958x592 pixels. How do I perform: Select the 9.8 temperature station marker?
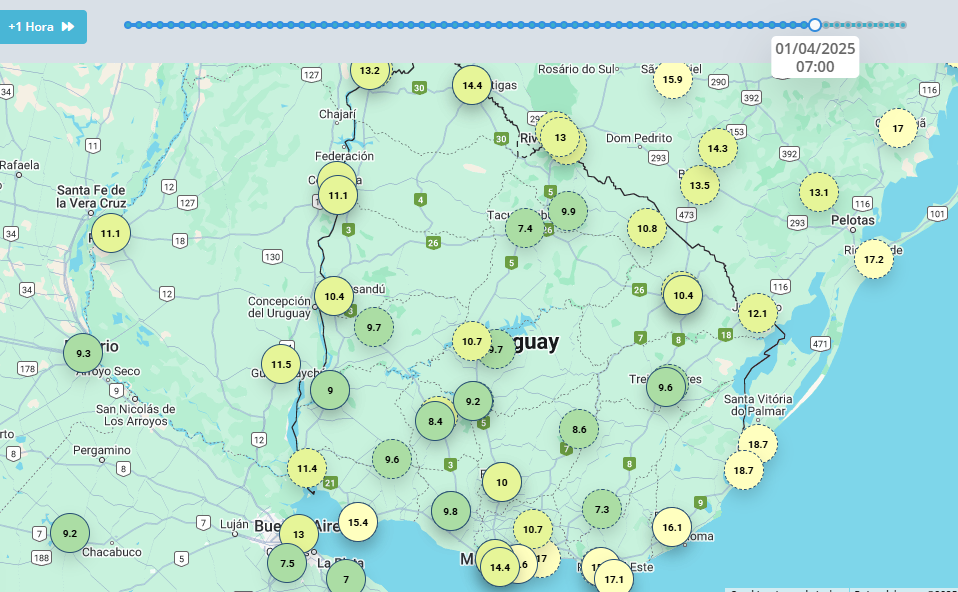450,511
